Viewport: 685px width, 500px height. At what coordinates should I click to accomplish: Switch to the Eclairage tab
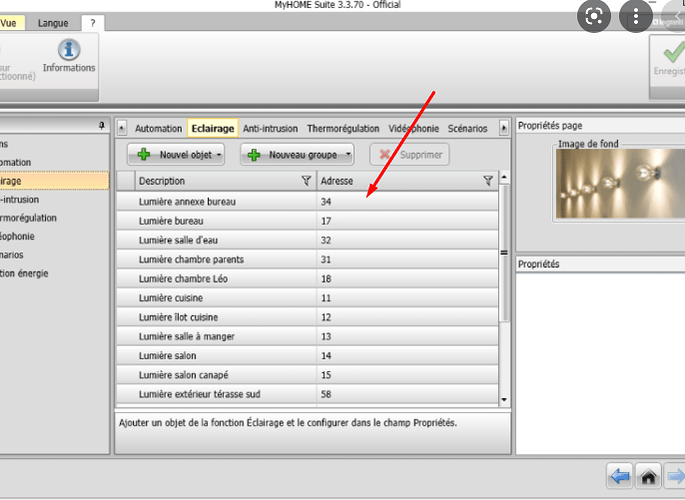click(213, 128)
